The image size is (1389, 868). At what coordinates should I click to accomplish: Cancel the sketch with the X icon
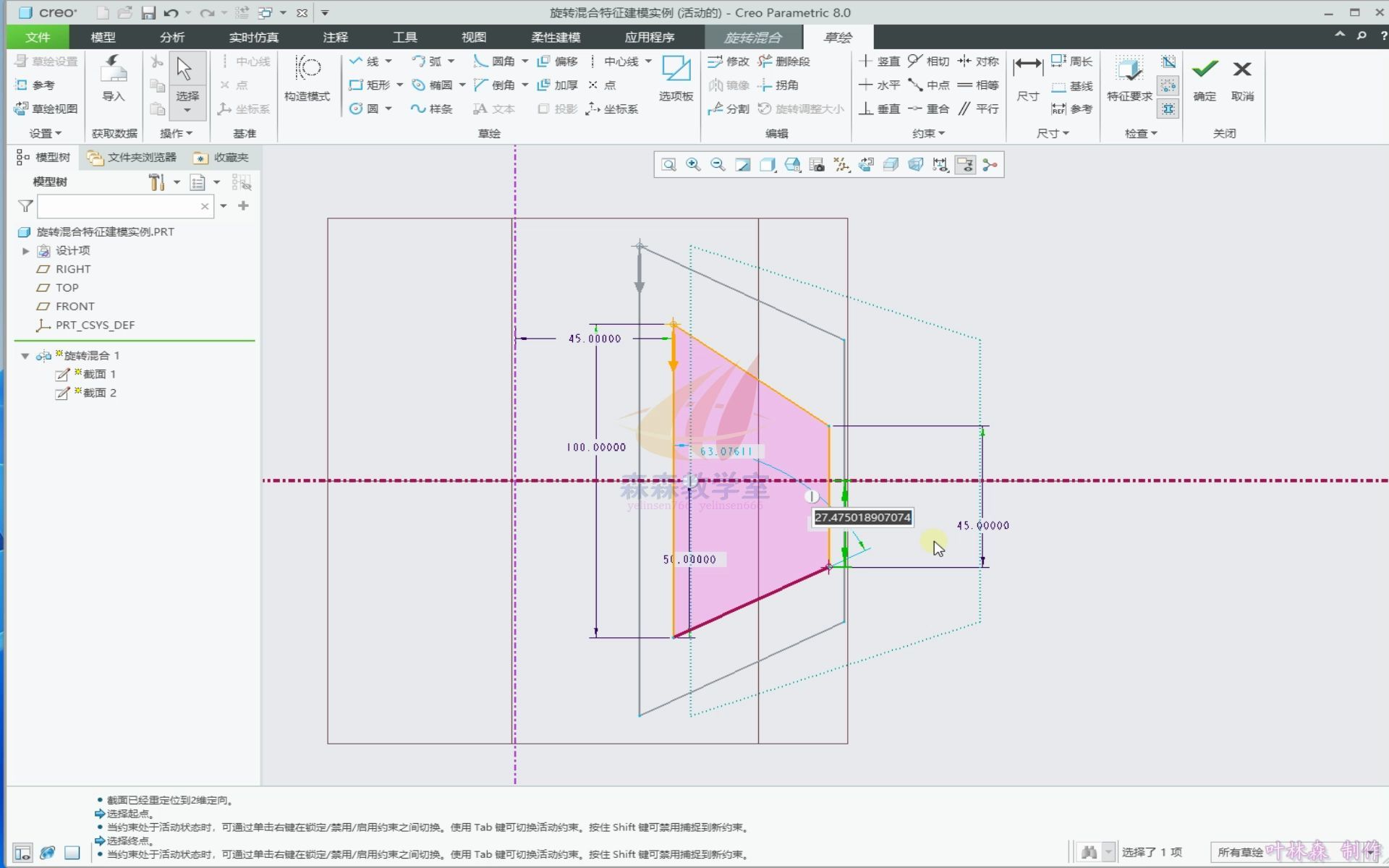click(x=1242, y=70)
